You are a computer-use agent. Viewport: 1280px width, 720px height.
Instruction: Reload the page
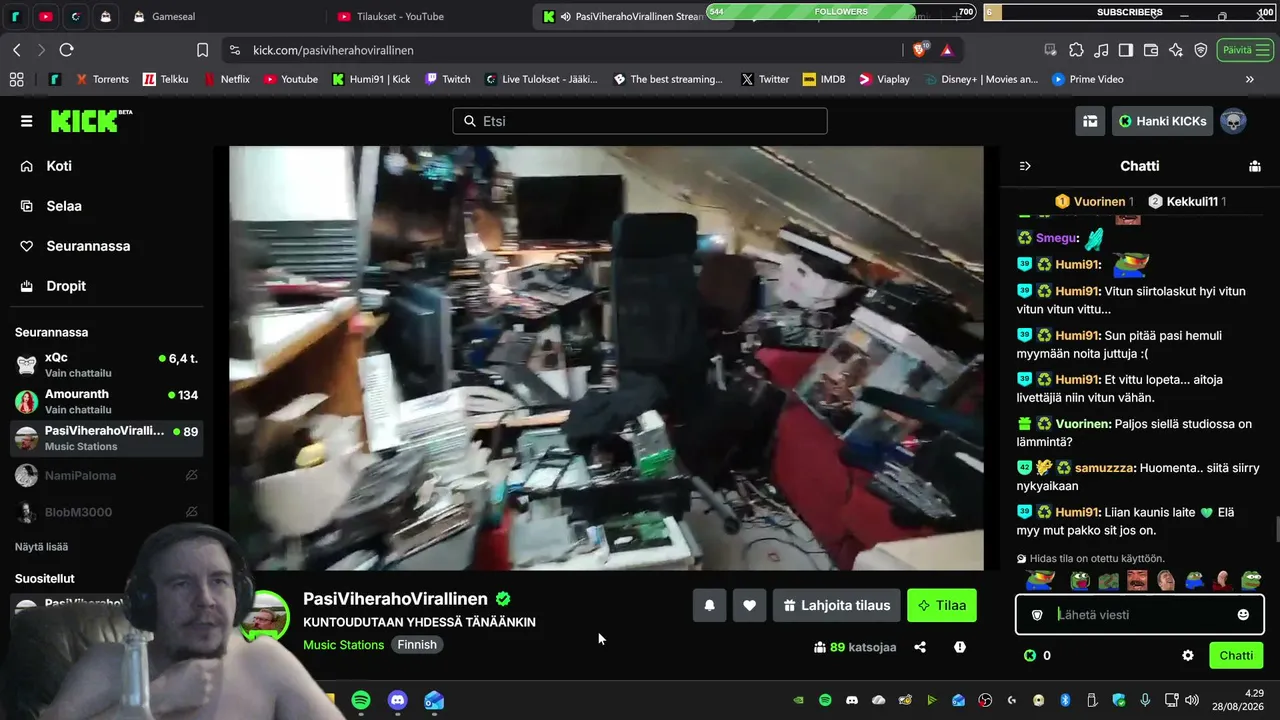[x=67, y=50]
